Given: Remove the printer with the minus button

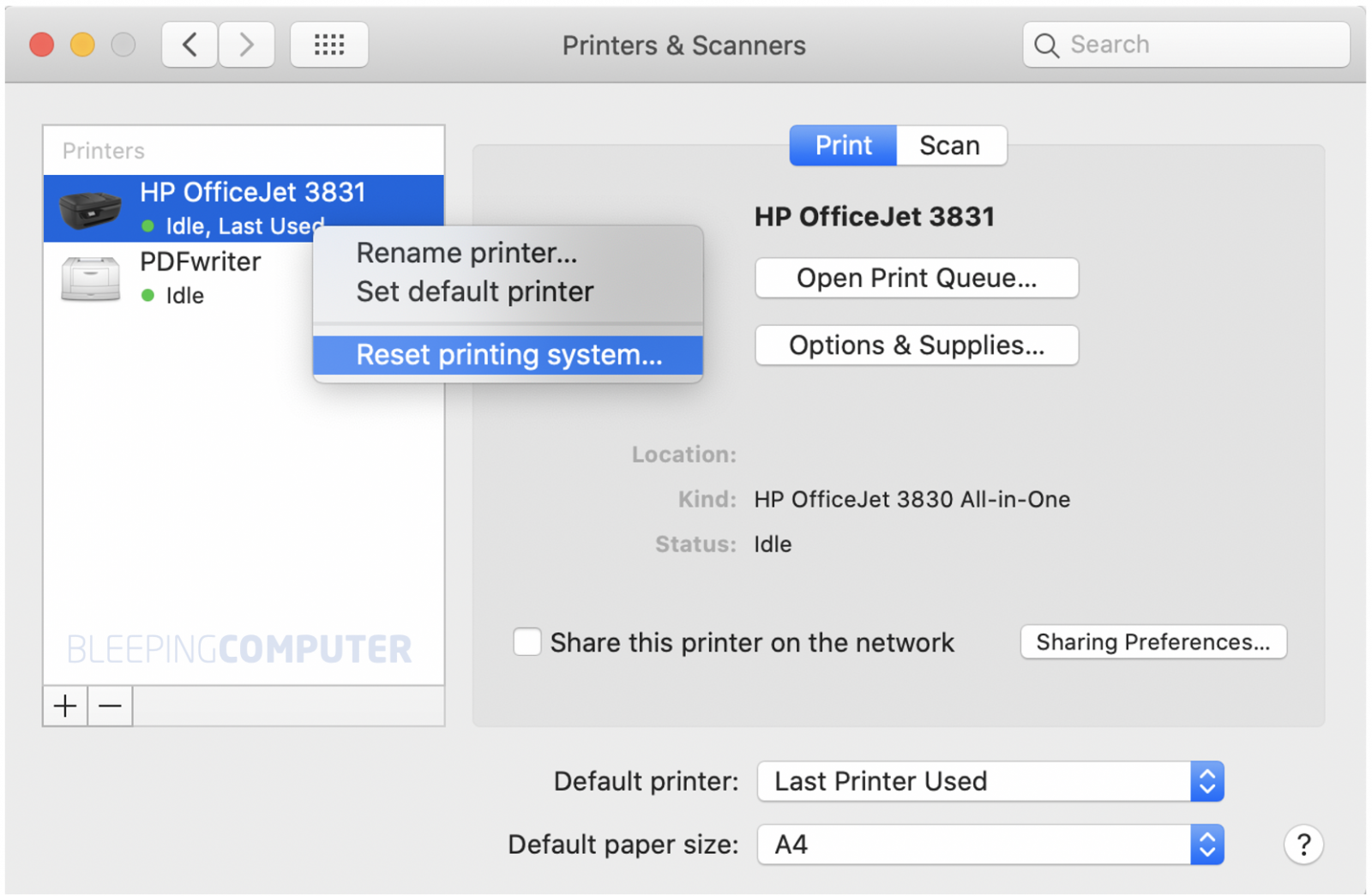Looking at the screenshot, I should [111, 706].
